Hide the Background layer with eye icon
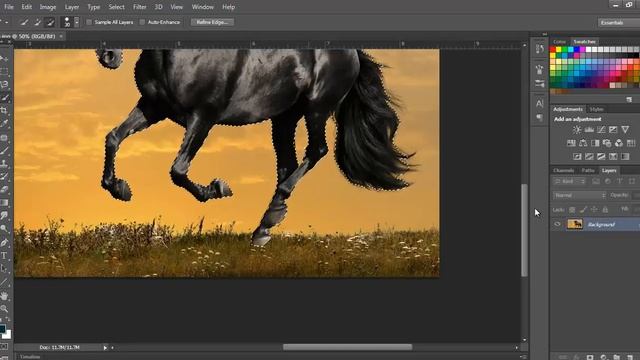640x360 pixels. 558,224
